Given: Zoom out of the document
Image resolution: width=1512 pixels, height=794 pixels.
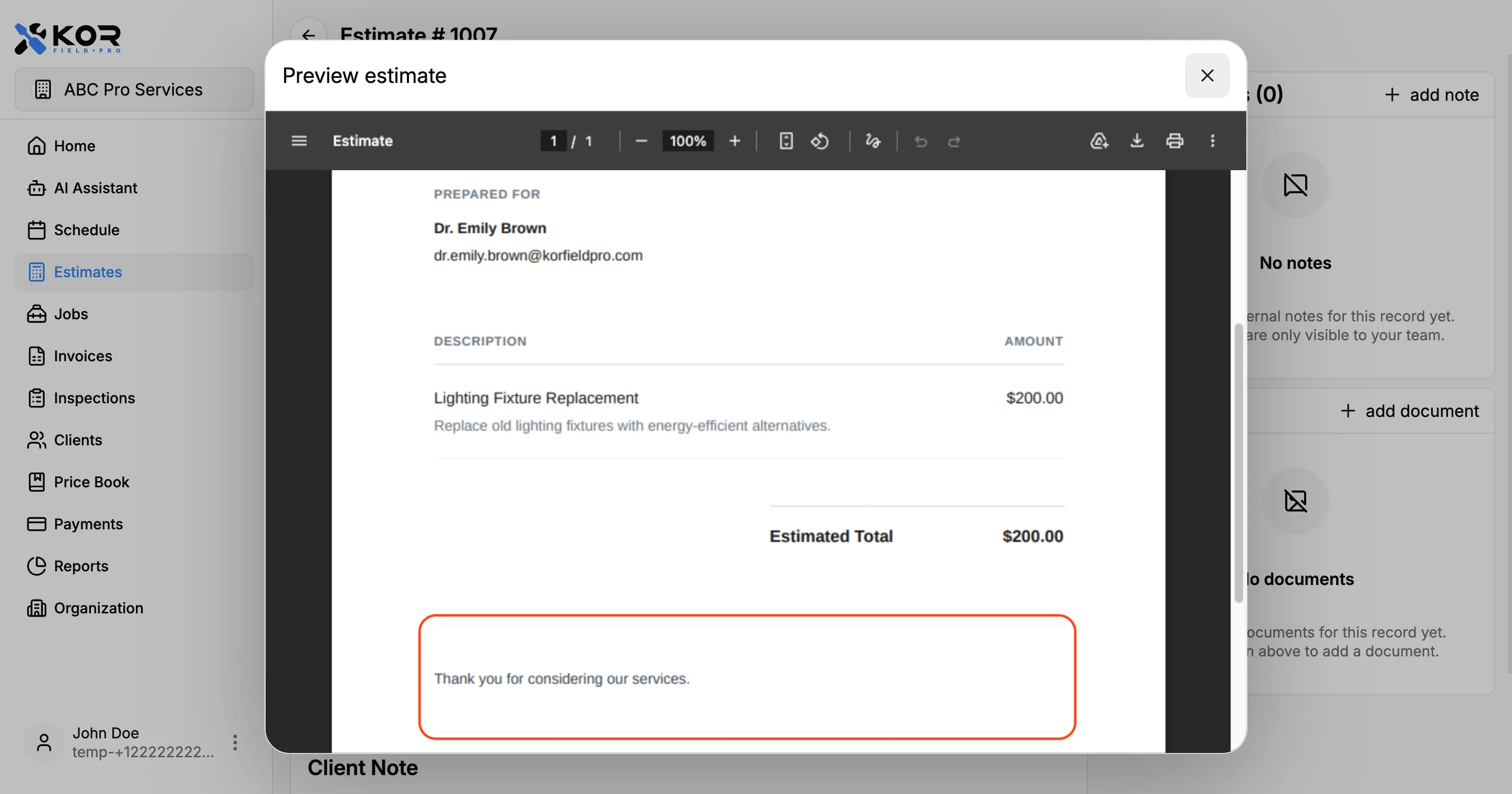Looking at the screenshot, I should tap(641, 141).
